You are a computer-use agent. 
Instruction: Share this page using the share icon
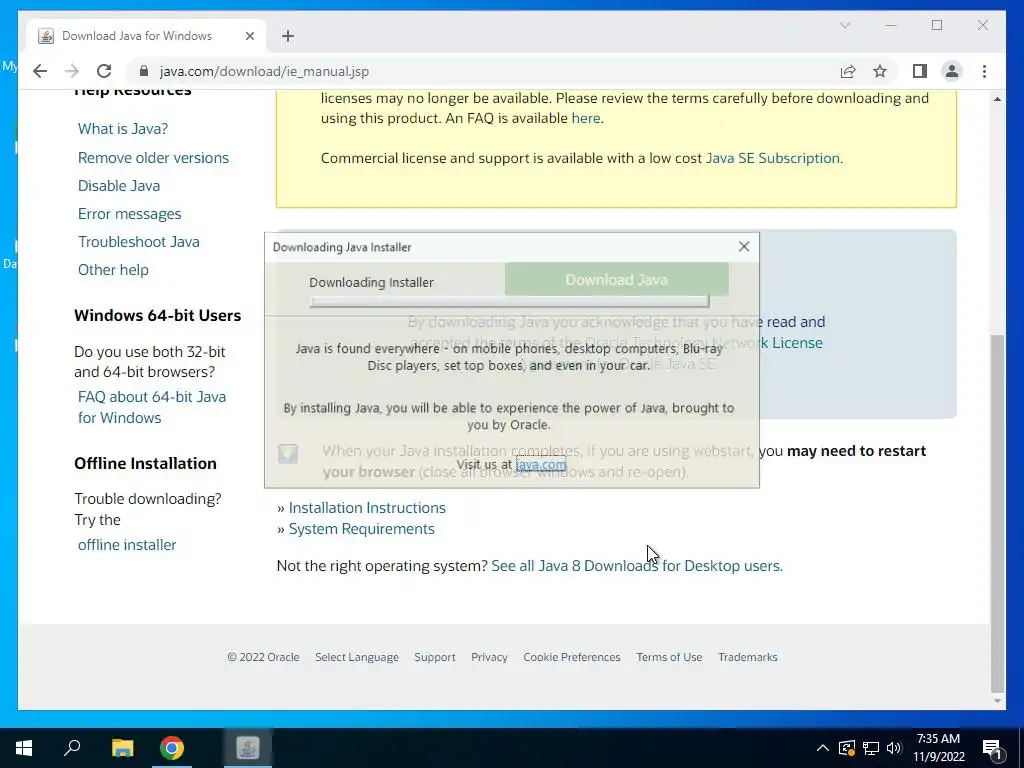(848, 71)
